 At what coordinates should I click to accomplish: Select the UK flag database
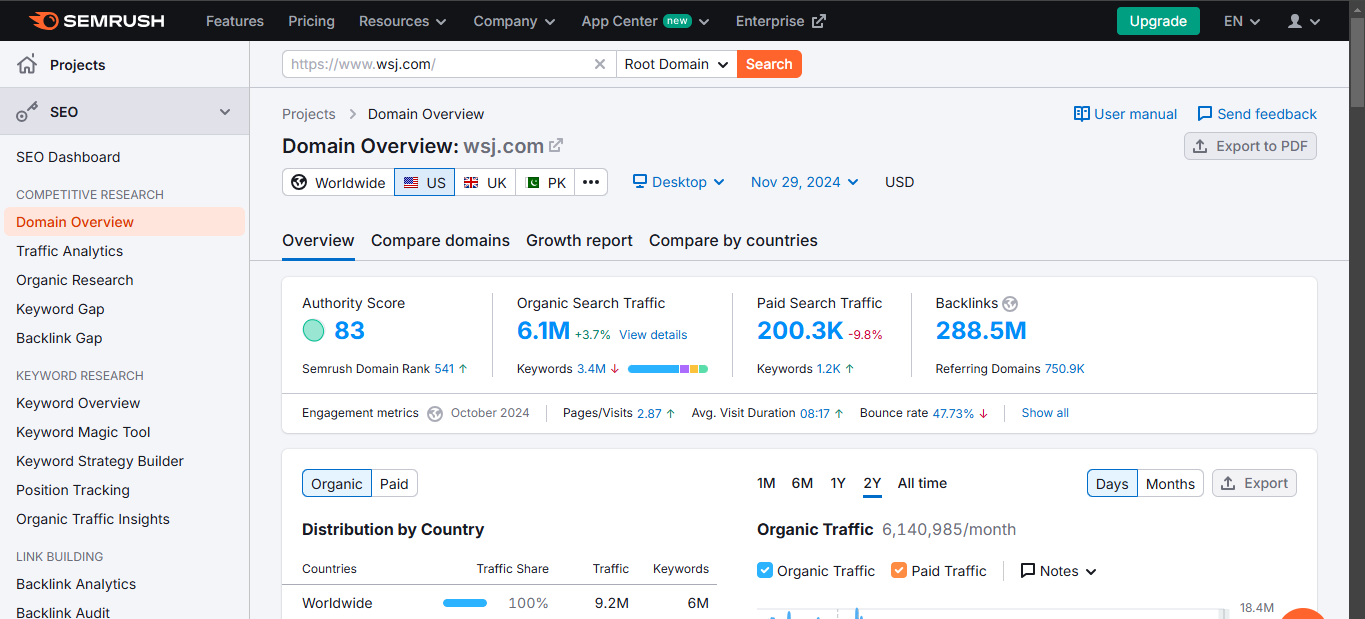tap(485, 182)
